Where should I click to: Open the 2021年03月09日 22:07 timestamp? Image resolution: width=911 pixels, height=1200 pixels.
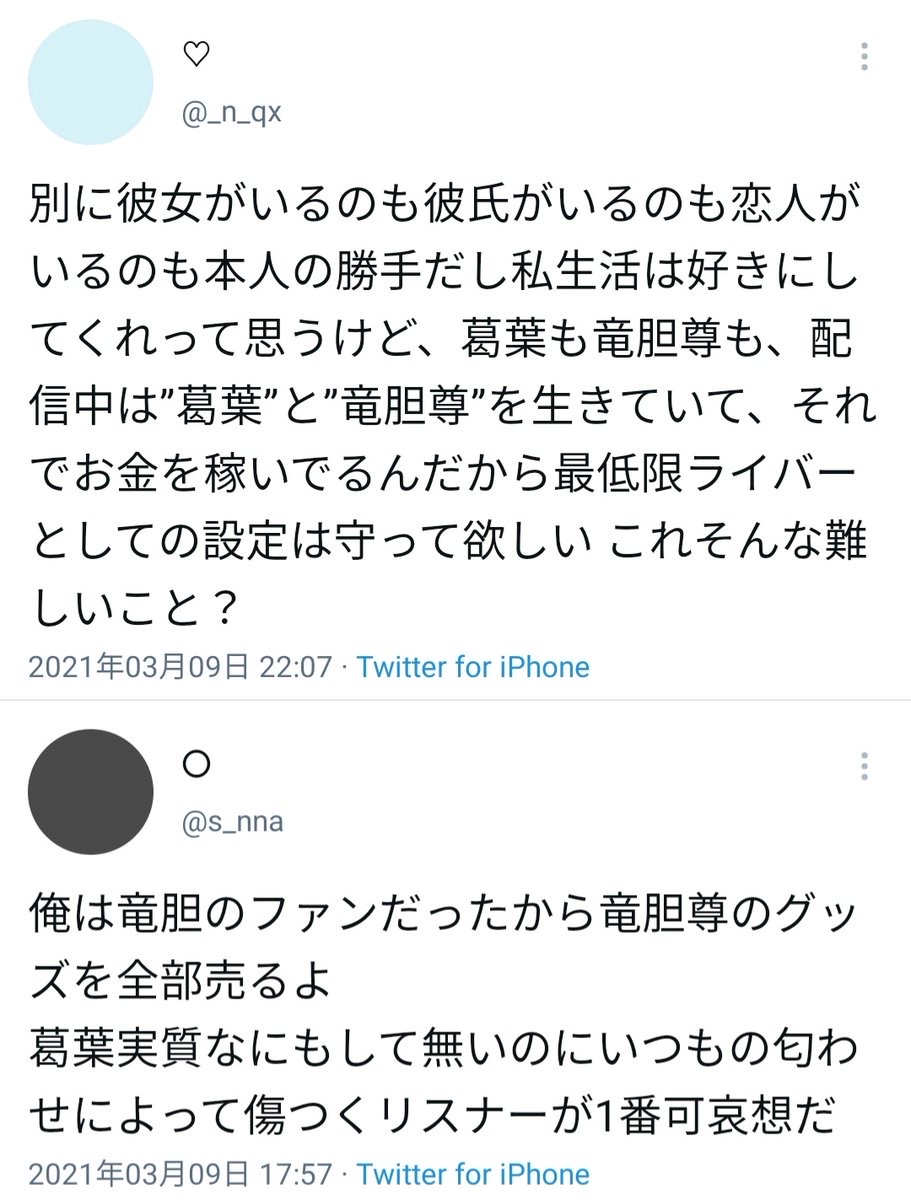coord(179,667)
